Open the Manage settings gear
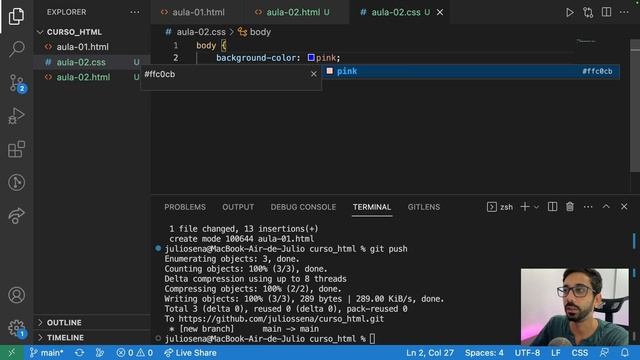640x360 pixels. (17, 328)
